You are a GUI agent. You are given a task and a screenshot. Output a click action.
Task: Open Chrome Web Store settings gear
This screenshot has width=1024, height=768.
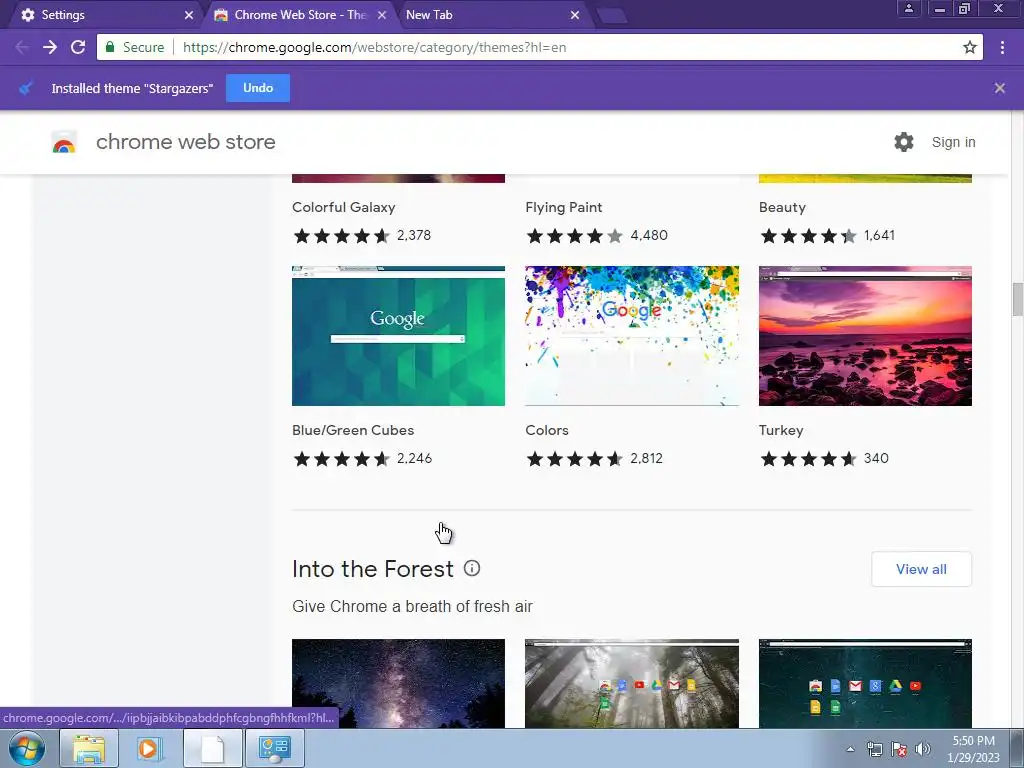point(904,142)
